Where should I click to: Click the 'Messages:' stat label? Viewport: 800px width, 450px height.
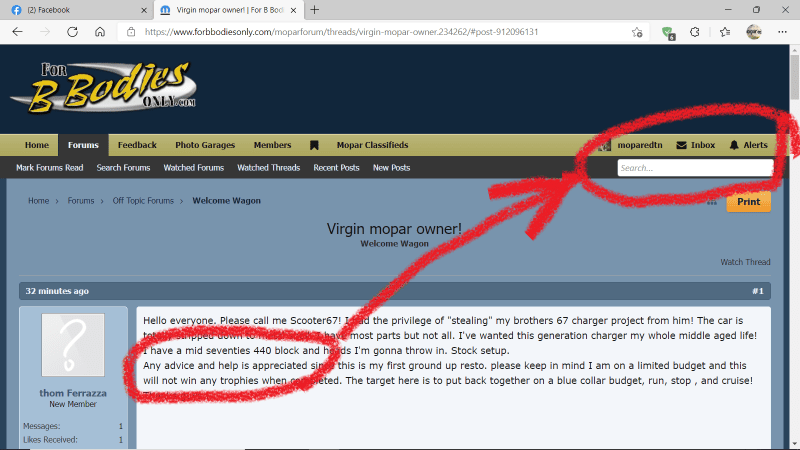(42, 426)
